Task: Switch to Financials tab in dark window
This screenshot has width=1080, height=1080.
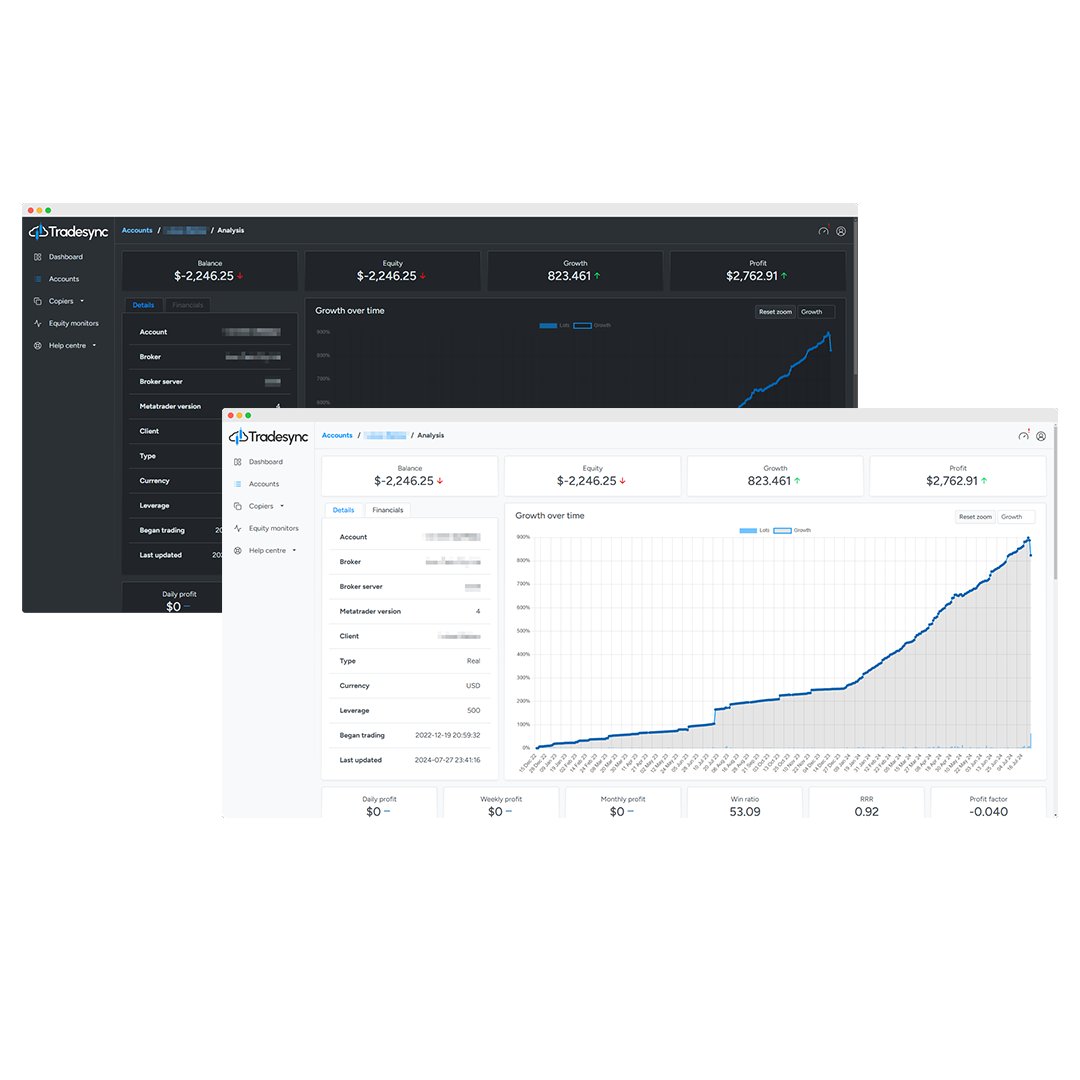Action: point(187,305)
